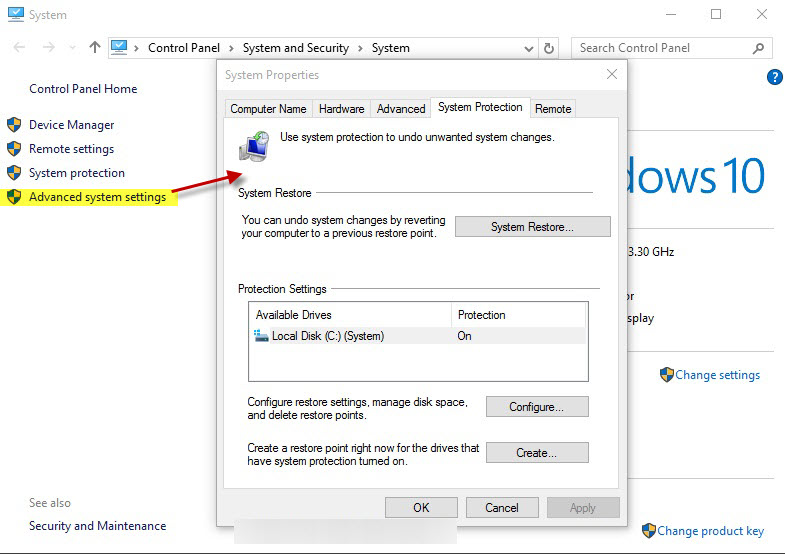
Task: Click the Local Disk (C:) drive icon
Action: [261, 335]
